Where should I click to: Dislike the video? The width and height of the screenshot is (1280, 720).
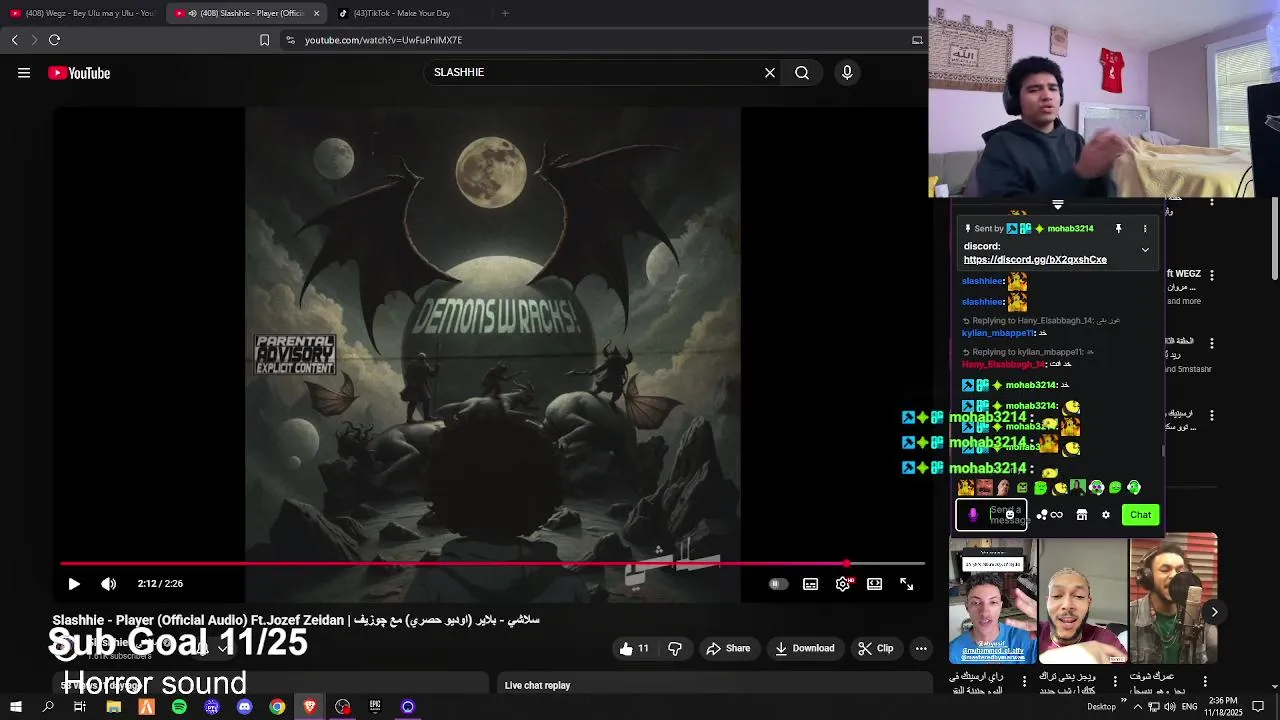tap(675, 648)
